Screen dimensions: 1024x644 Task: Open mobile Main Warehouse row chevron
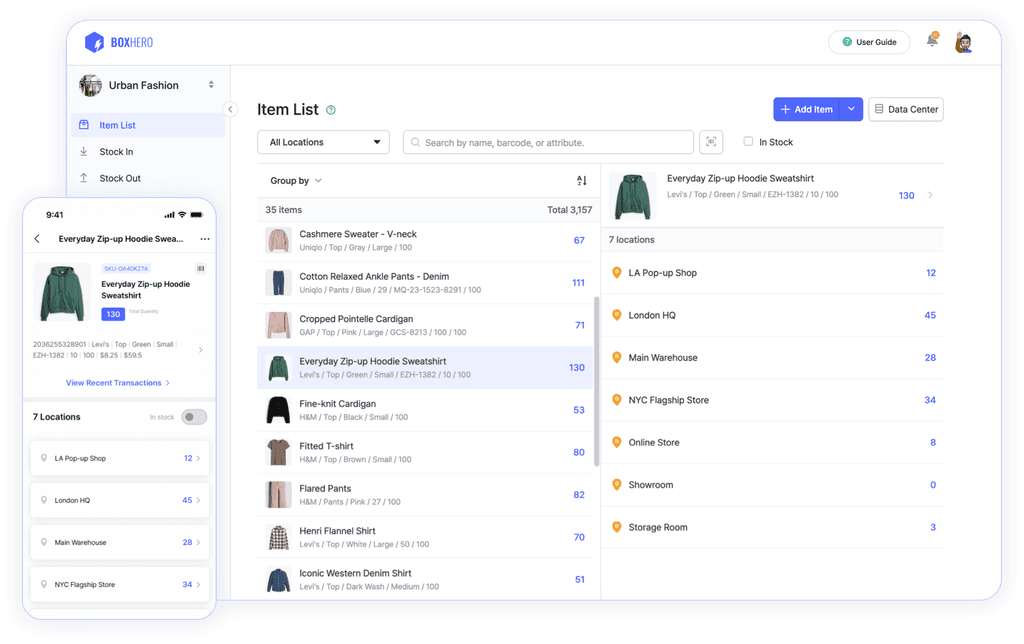tap(199, 543)
